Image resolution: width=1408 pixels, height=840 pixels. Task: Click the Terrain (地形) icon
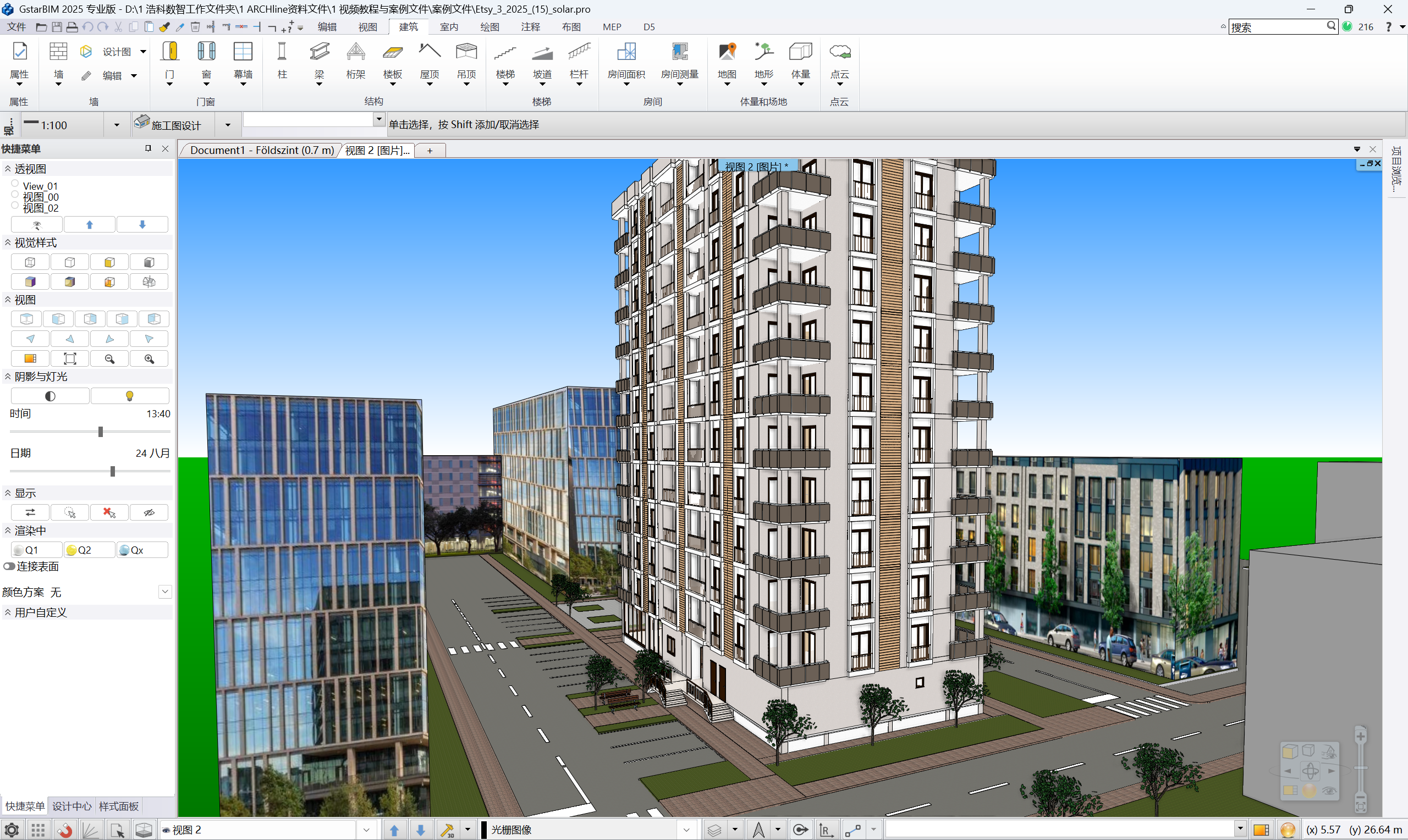(763, 52)
